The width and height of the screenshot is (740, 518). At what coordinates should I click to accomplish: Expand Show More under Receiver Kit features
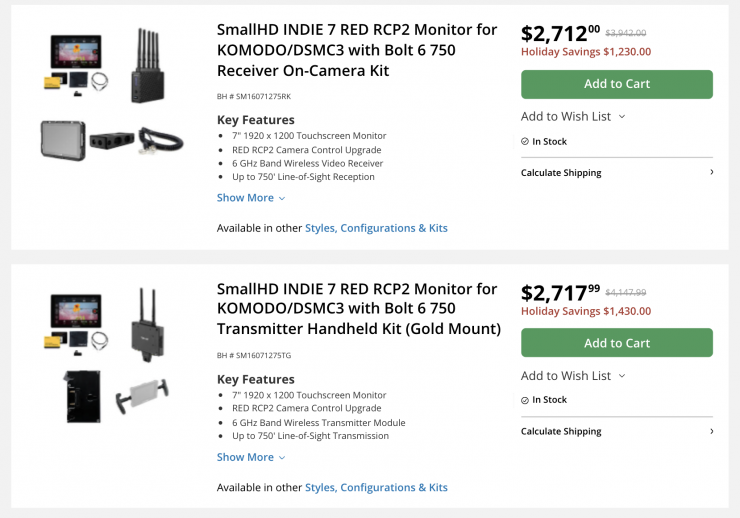(251, 198)
